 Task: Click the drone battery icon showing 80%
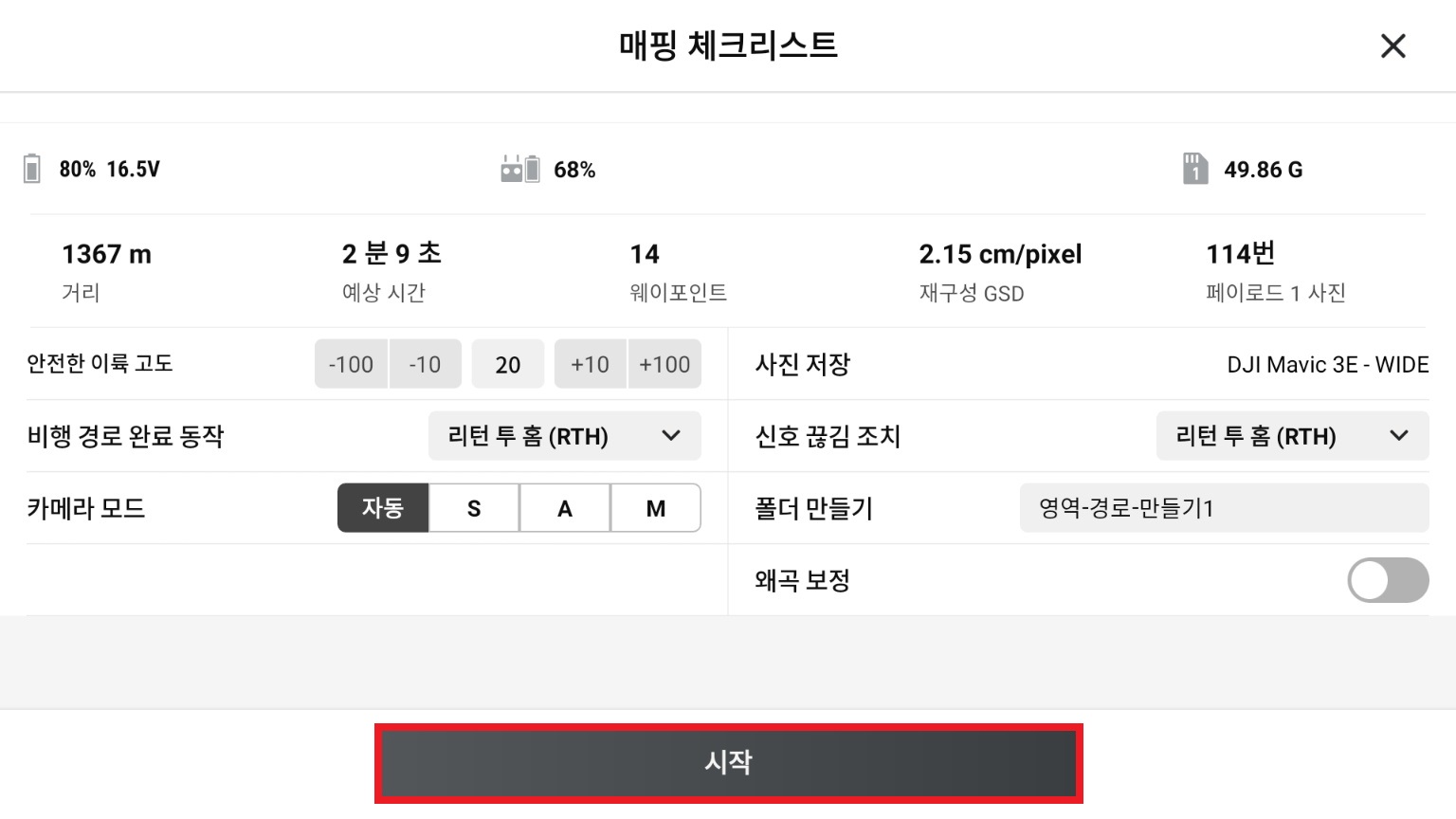click(31, 169)
